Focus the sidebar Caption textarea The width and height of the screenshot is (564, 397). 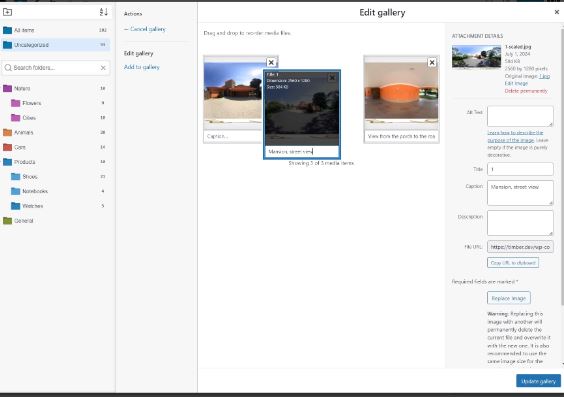pyautogui.click(x=520, y=193)
